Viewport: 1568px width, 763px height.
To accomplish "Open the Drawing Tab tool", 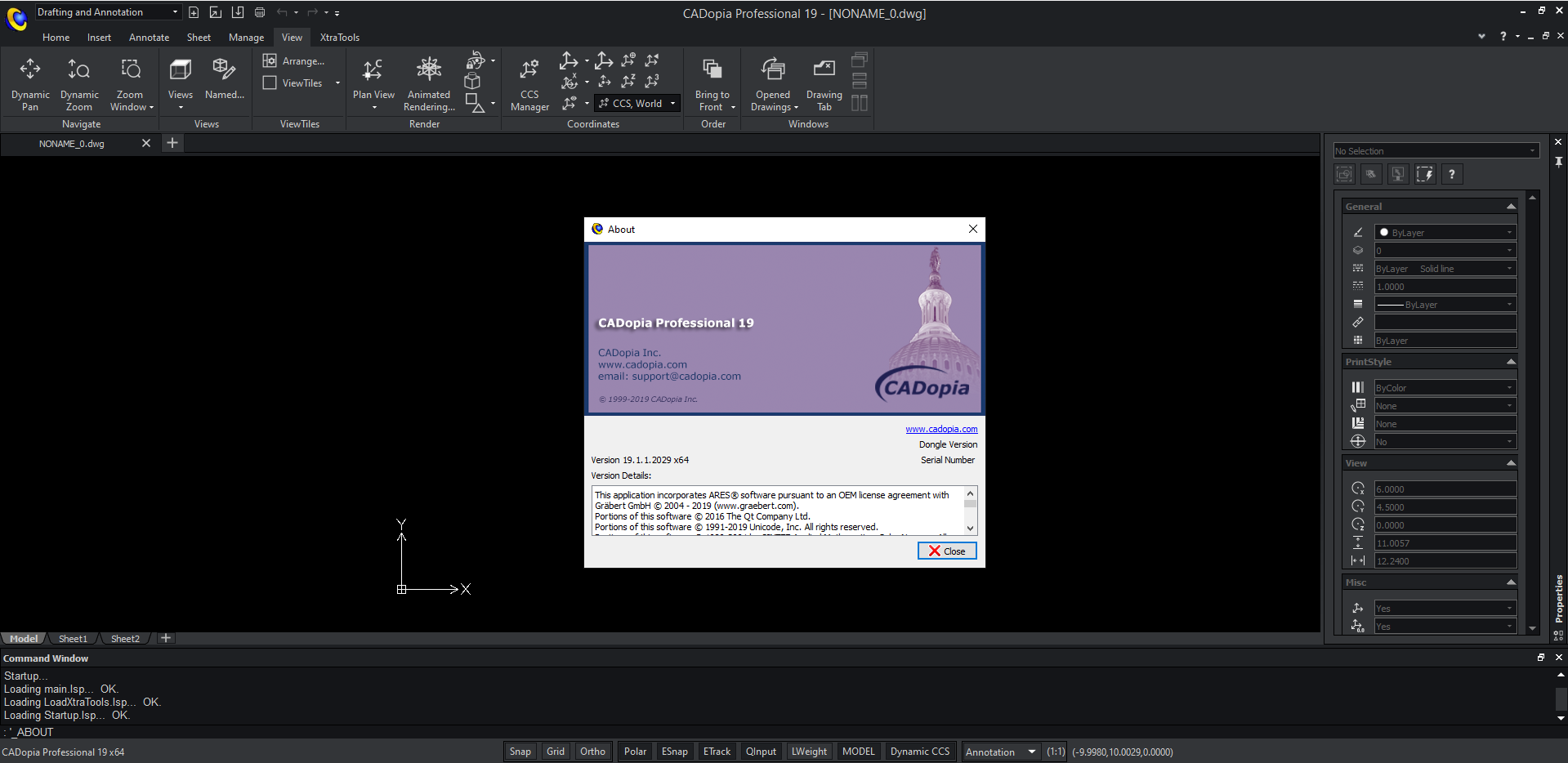I will (x=823, y=82).
